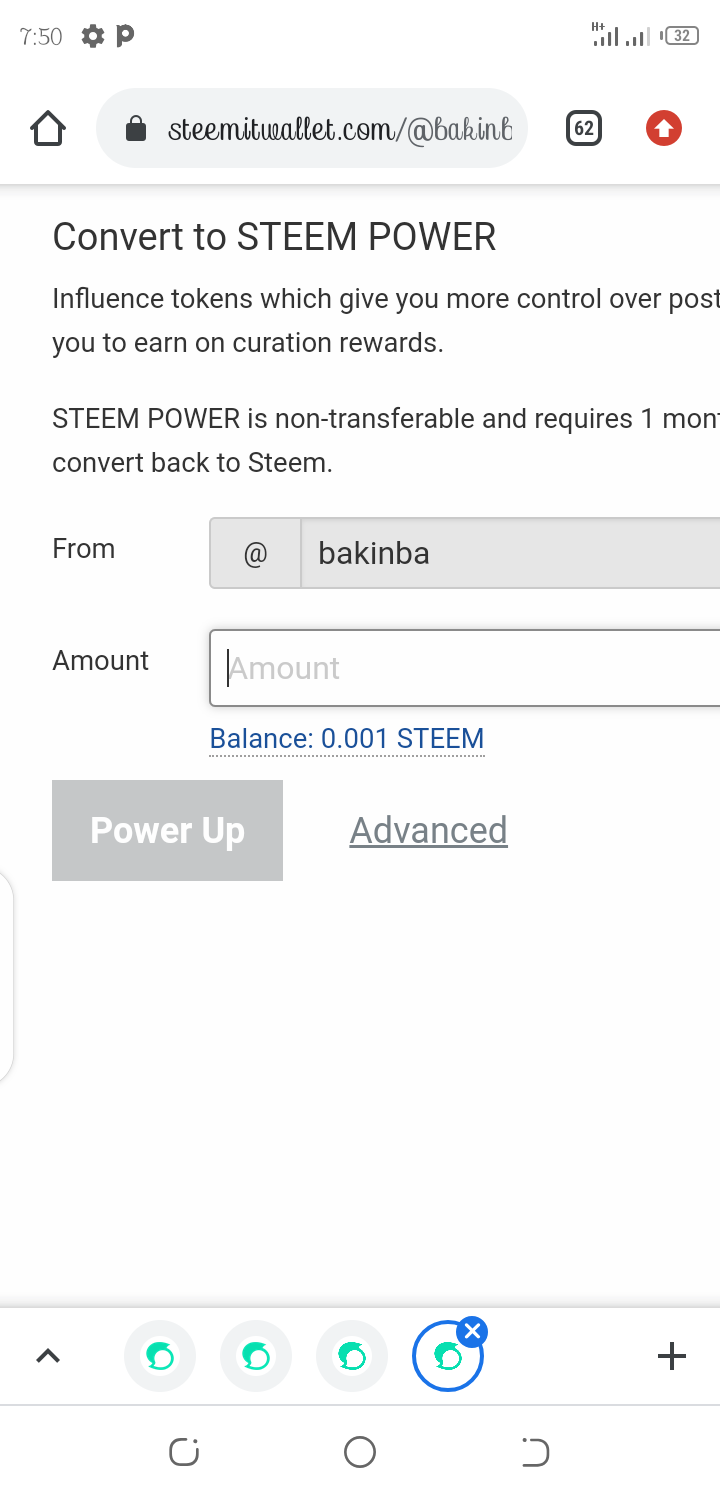Switch to the first bottom tab thumbnail

tap(160, 1356)
